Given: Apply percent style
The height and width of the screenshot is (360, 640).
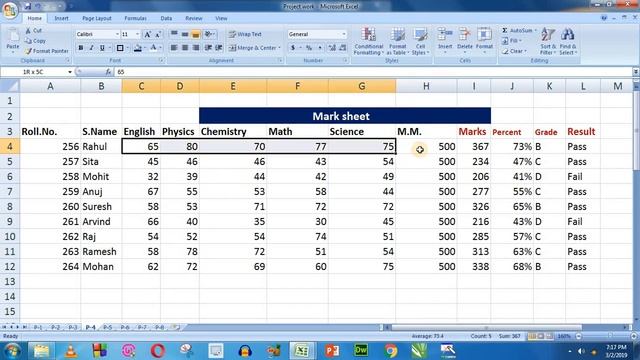Looking at the screenshot, I should coord(309,48).
